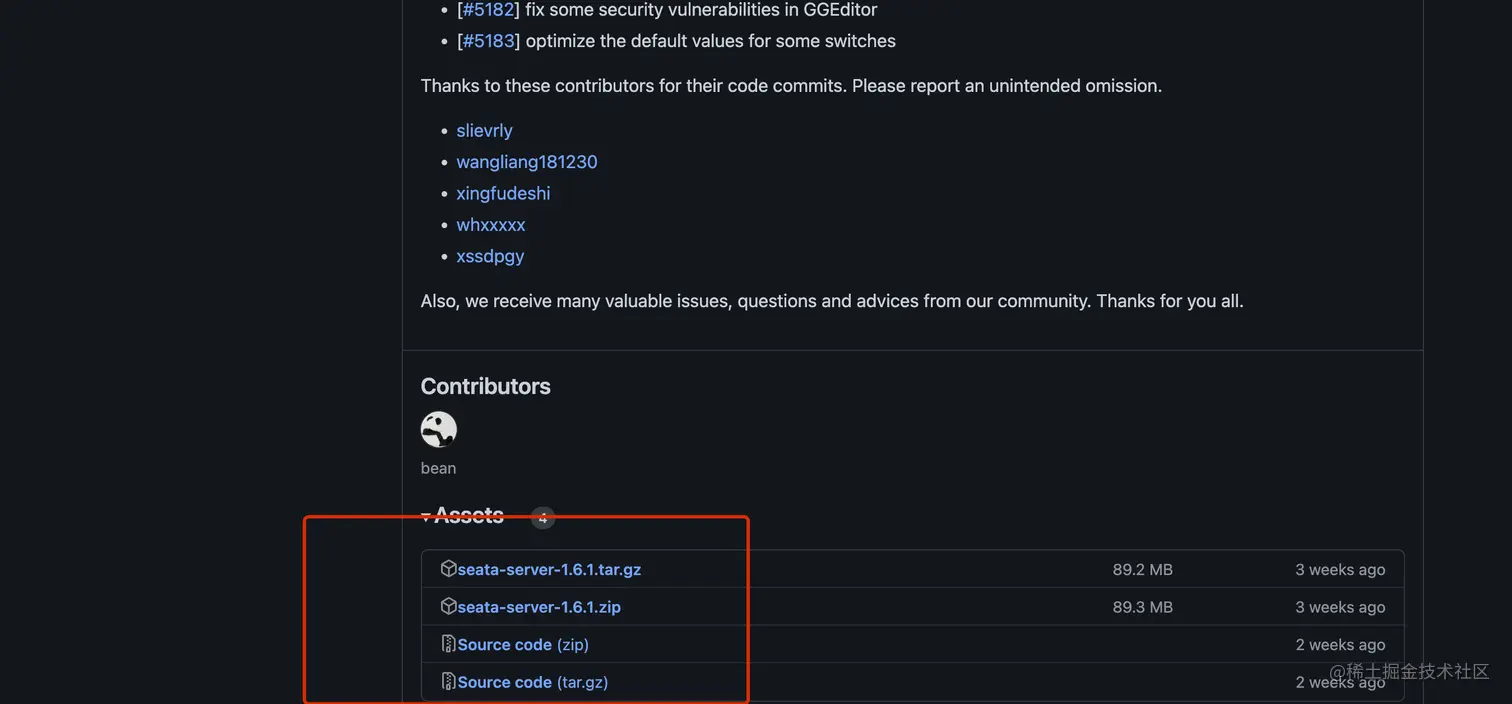Viewport: 1512px width, 704px height.
Task: Download Source code (tar.gz)
Action: point(532,682)
